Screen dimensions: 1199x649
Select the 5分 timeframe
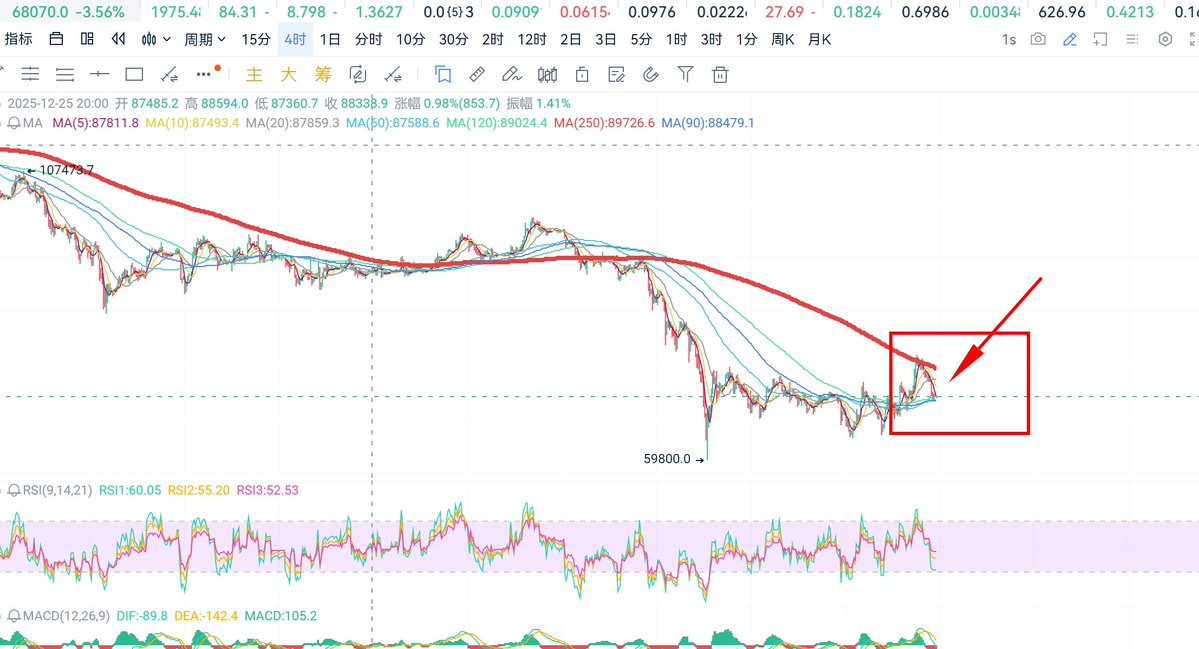coord(641,39)
